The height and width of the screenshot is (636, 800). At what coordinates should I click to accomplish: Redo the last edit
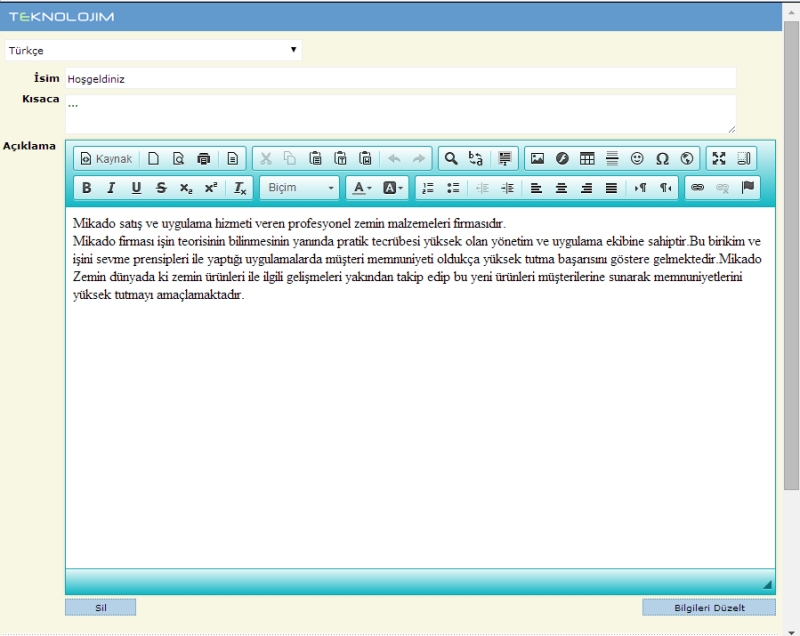(x=419, y=159)
